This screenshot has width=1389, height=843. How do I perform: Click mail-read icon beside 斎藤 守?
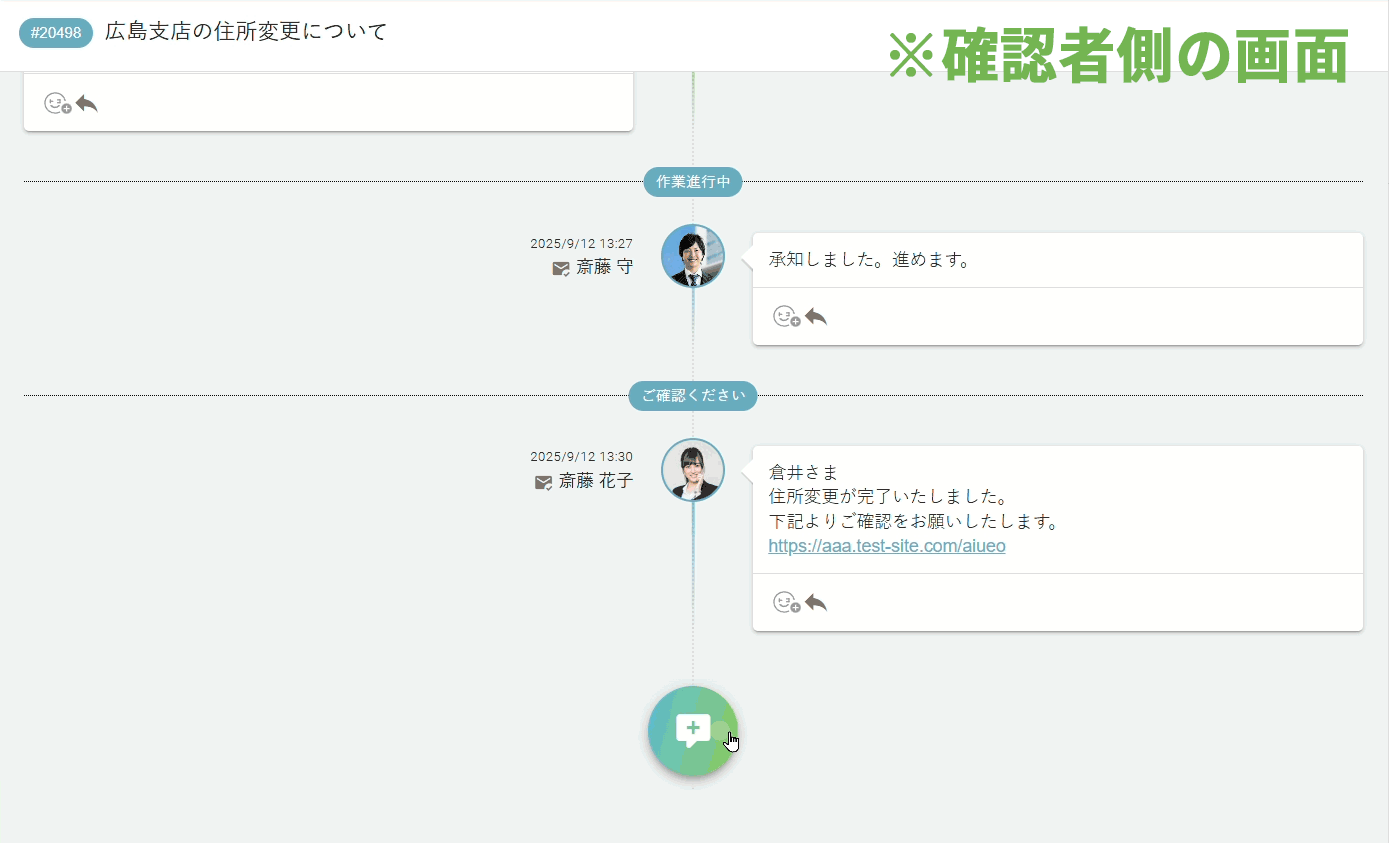coord(561,268)
